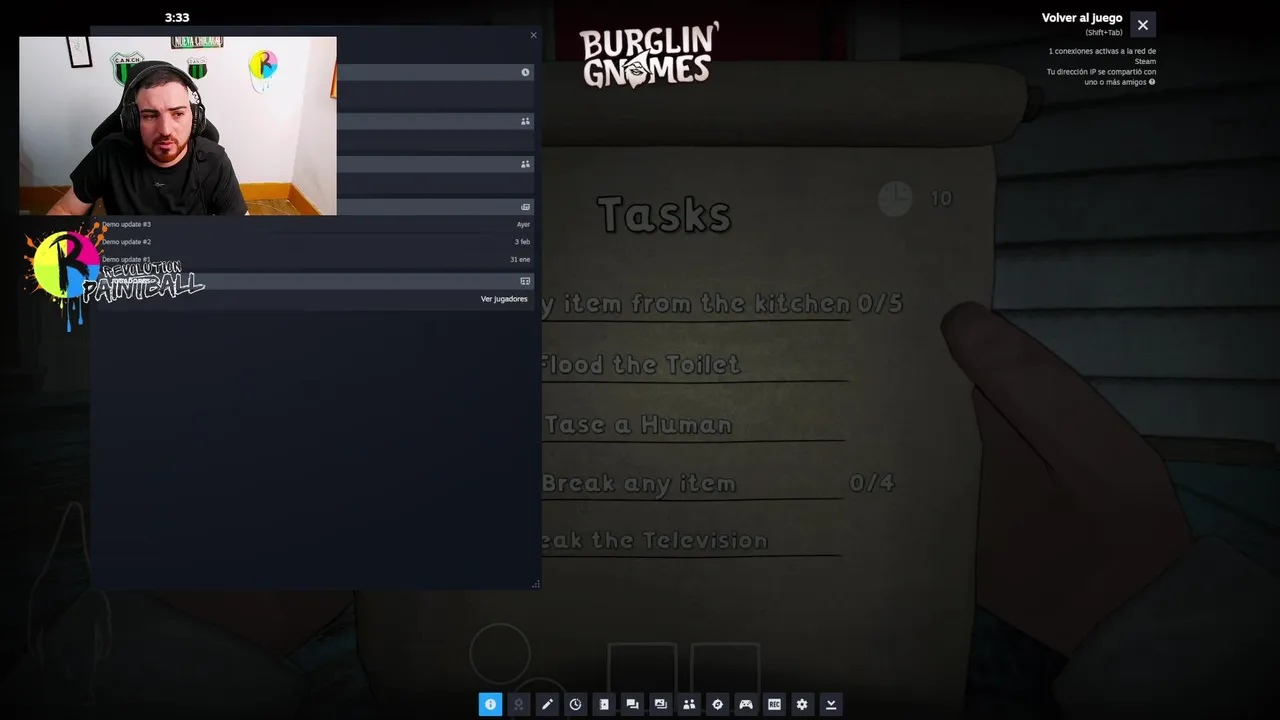Open the REC game recording button

(774, 704)
